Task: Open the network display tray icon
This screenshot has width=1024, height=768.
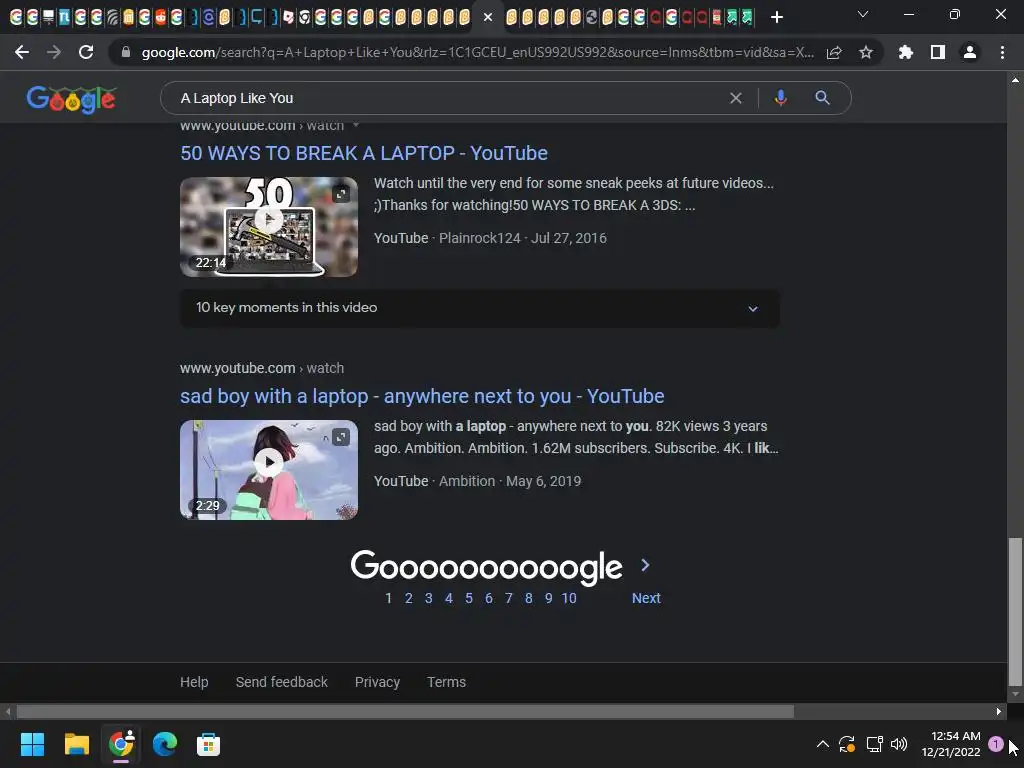Action: pos(874,744)
